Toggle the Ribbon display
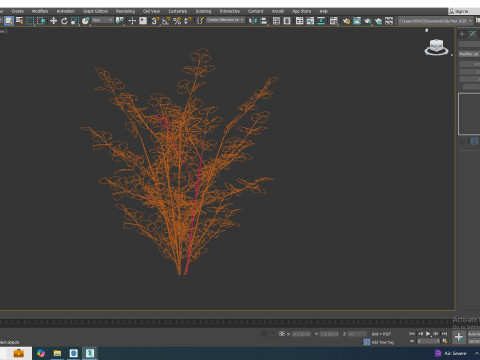 point(299,21)
